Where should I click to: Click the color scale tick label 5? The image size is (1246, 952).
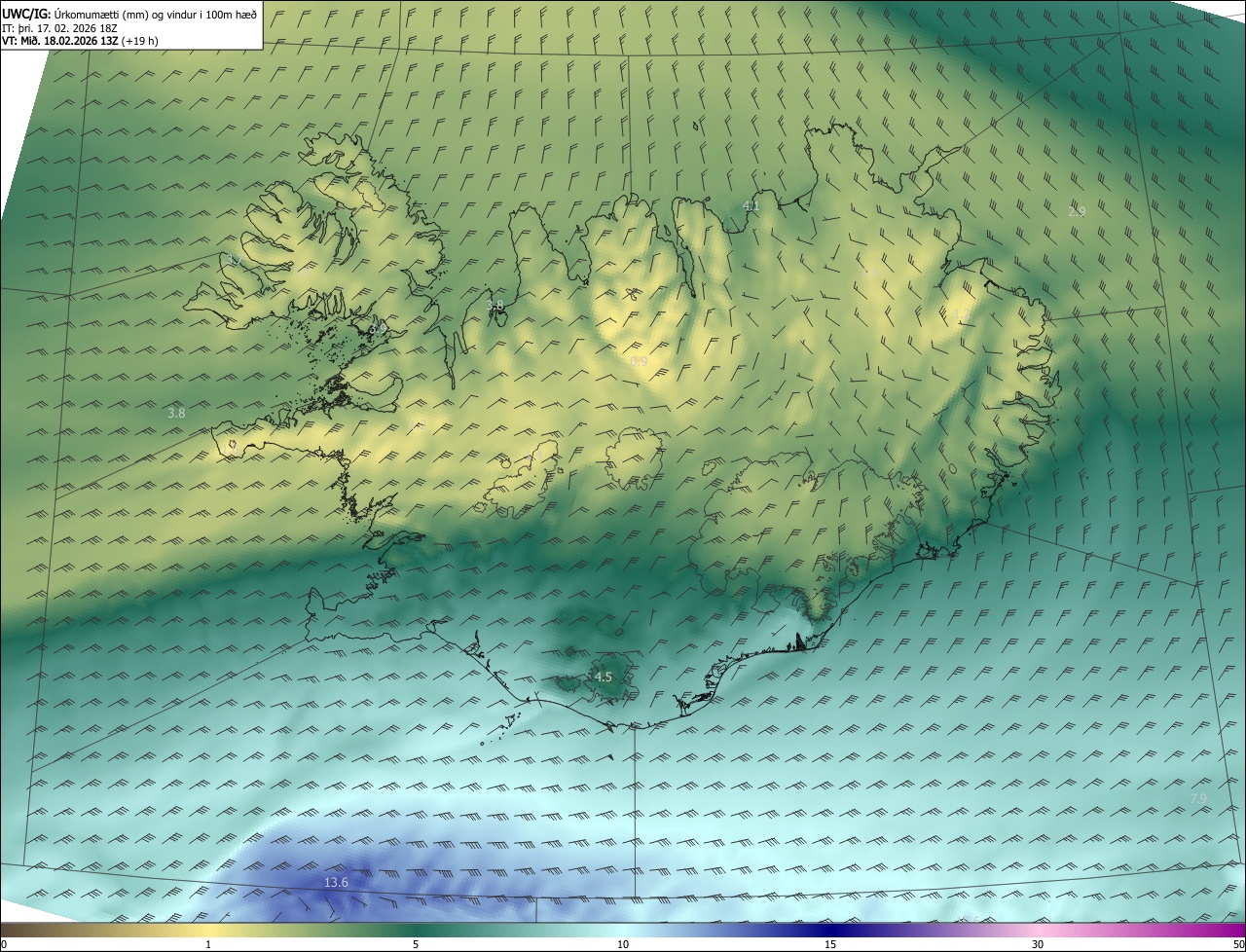pyautogui.click(x=416, y=944)
